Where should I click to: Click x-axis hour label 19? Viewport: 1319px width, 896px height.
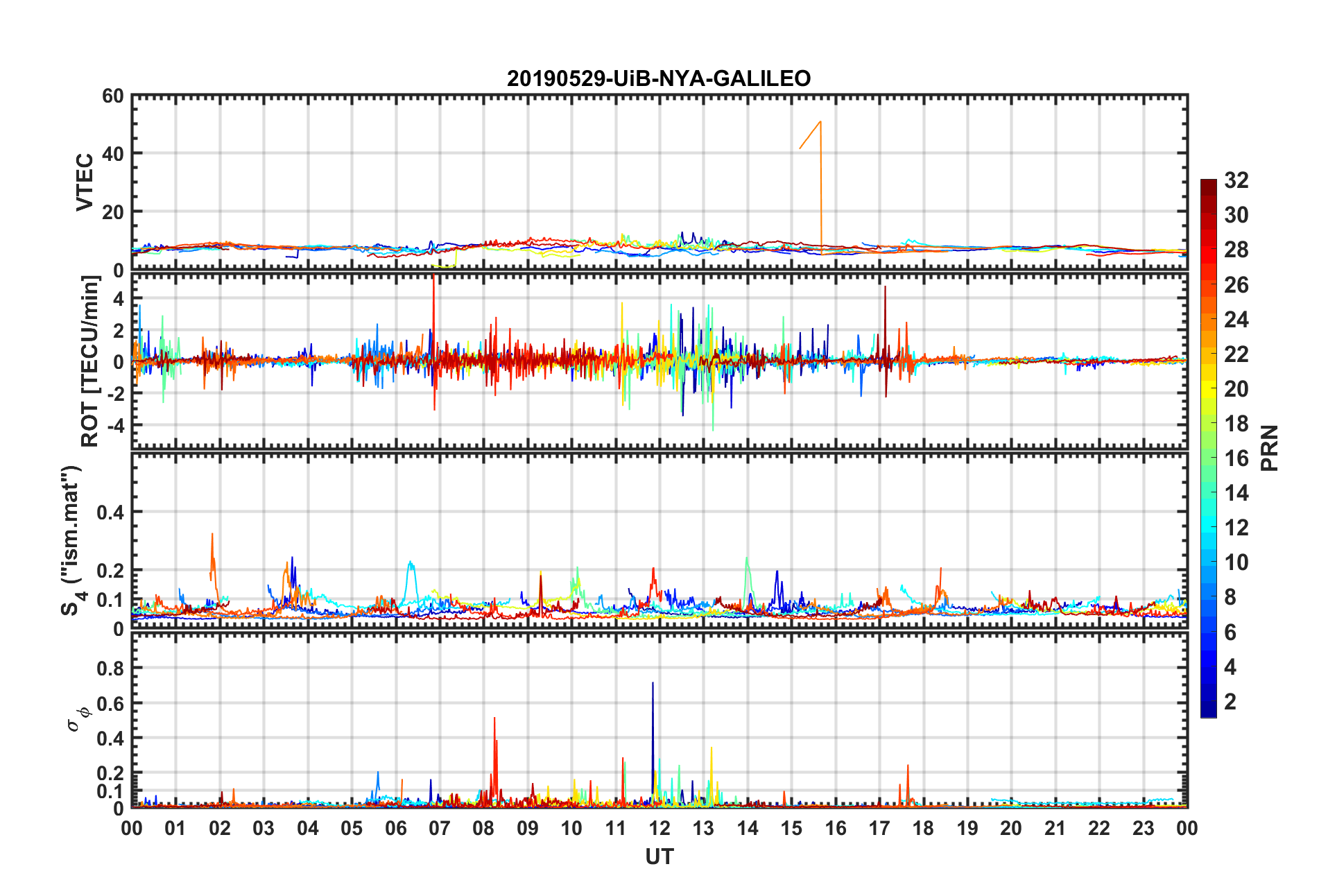coord(967,828)
